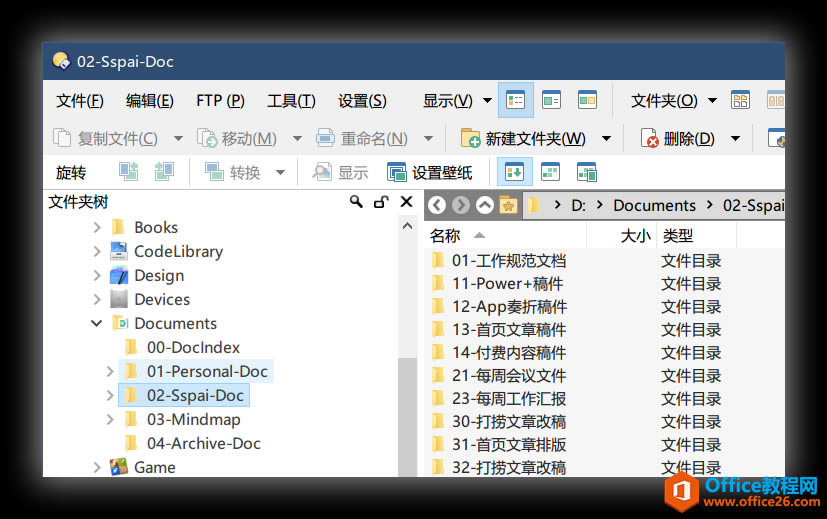Close the 文件夹树 panel
The width and height of the screenshot is (827, 519).
[406, 201]
